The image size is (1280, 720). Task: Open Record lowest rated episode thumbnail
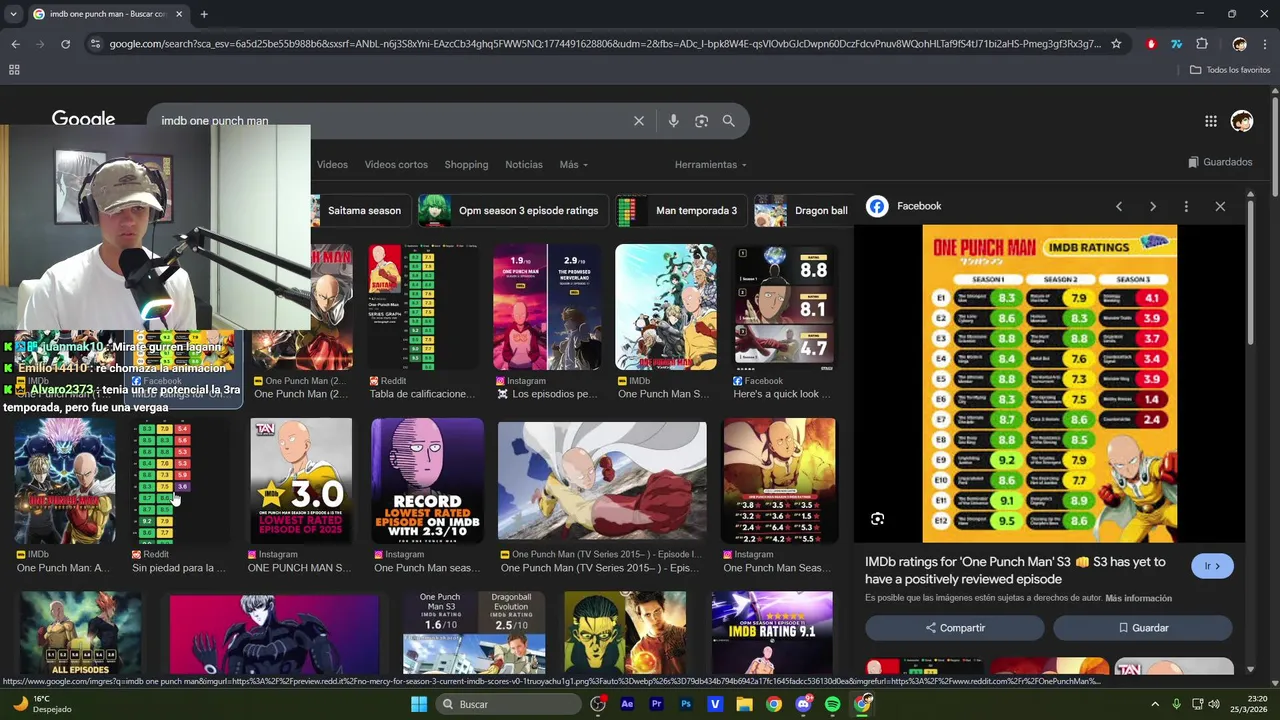pos(427,481)
